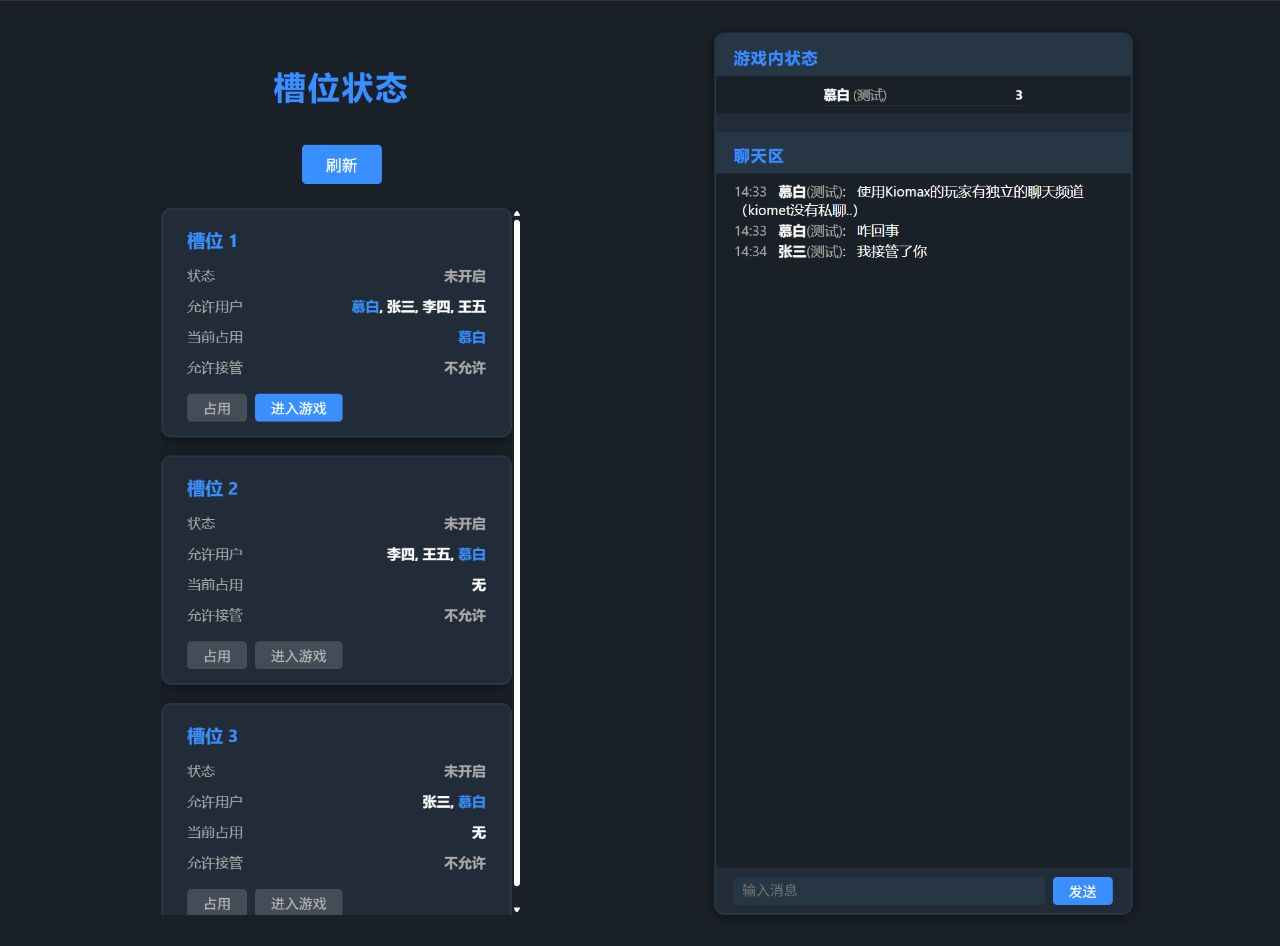The image size is (1280, 946).
Task: Click 慕白 as current occupant of 槽位 1
Action: click(x=471, y=338)
